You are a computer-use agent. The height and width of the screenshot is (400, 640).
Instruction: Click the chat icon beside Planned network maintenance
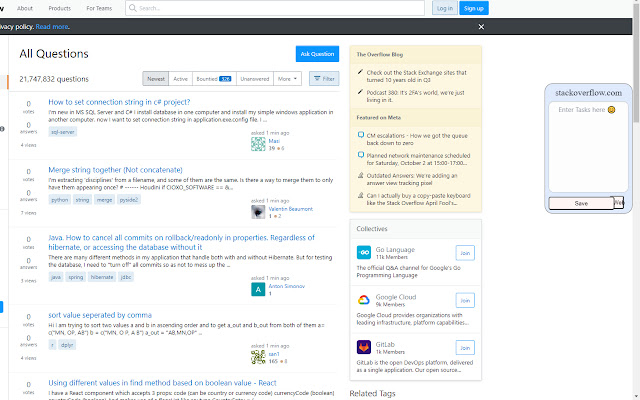[x=360, y=155]
